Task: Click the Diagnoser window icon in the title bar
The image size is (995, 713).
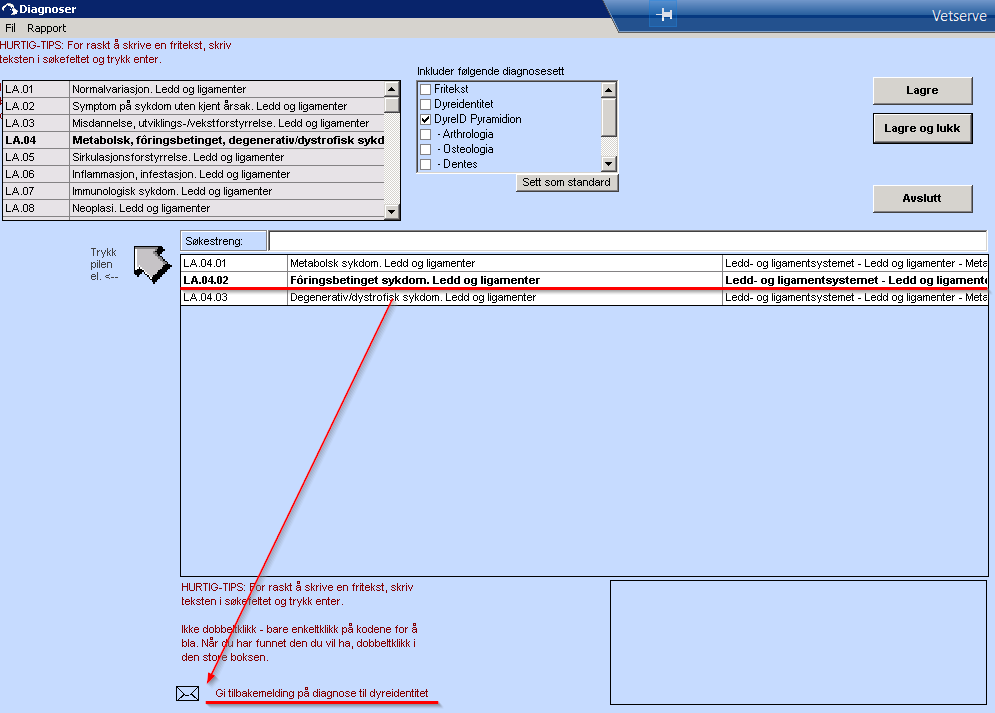Action: pos(10,9)
